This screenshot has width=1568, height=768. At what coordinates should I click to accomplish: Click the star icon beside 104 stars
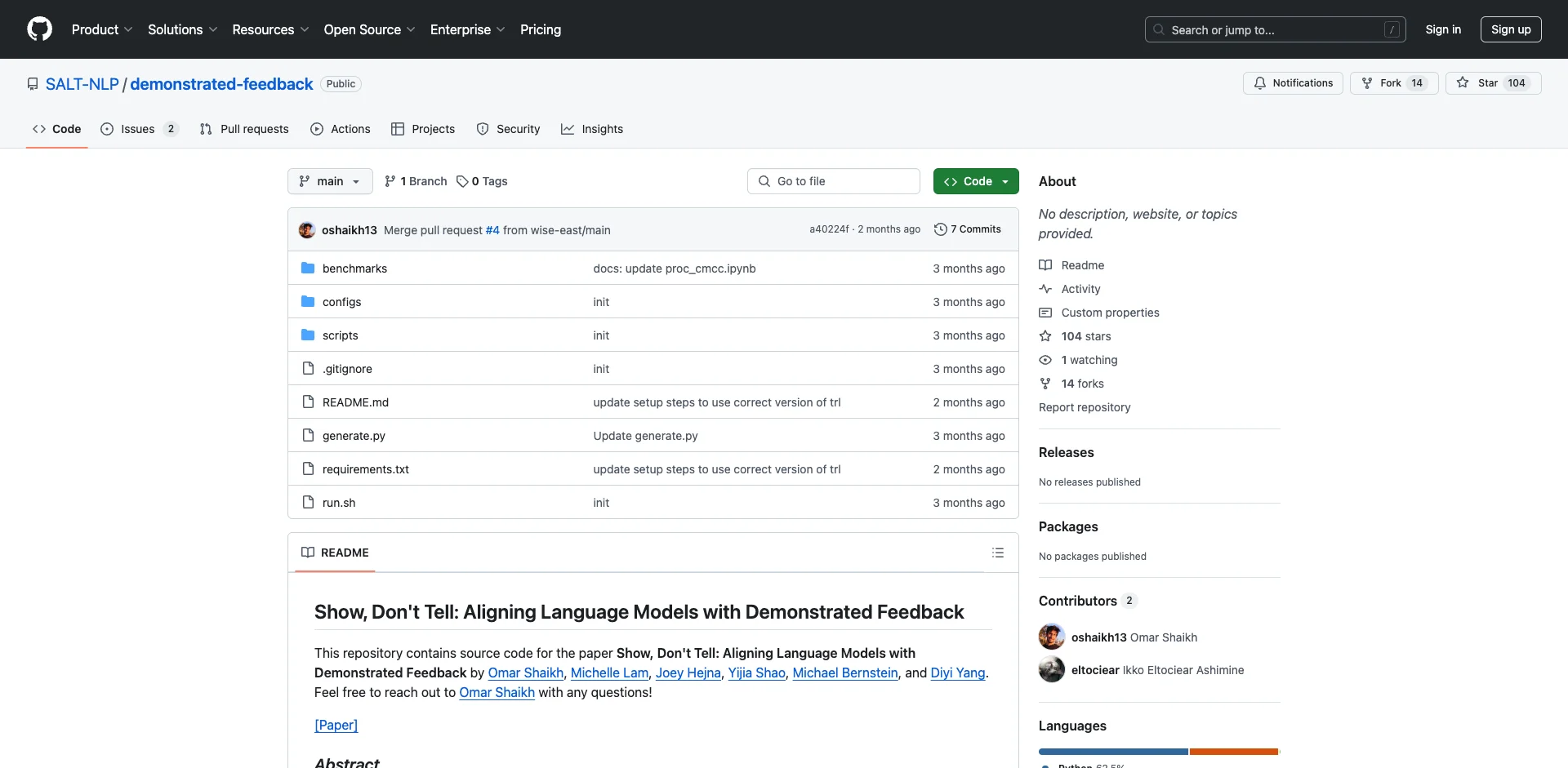tap(1045, 336)
